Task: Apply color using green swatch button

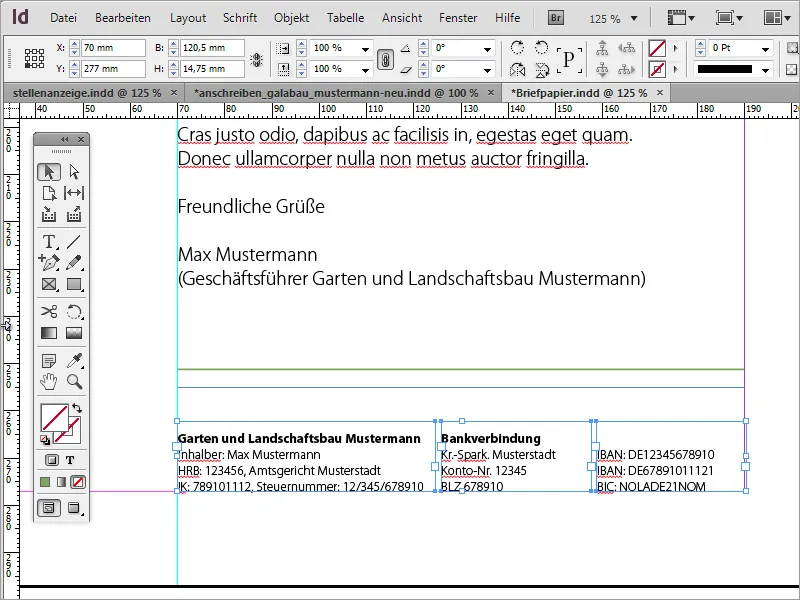Action: 45,482
